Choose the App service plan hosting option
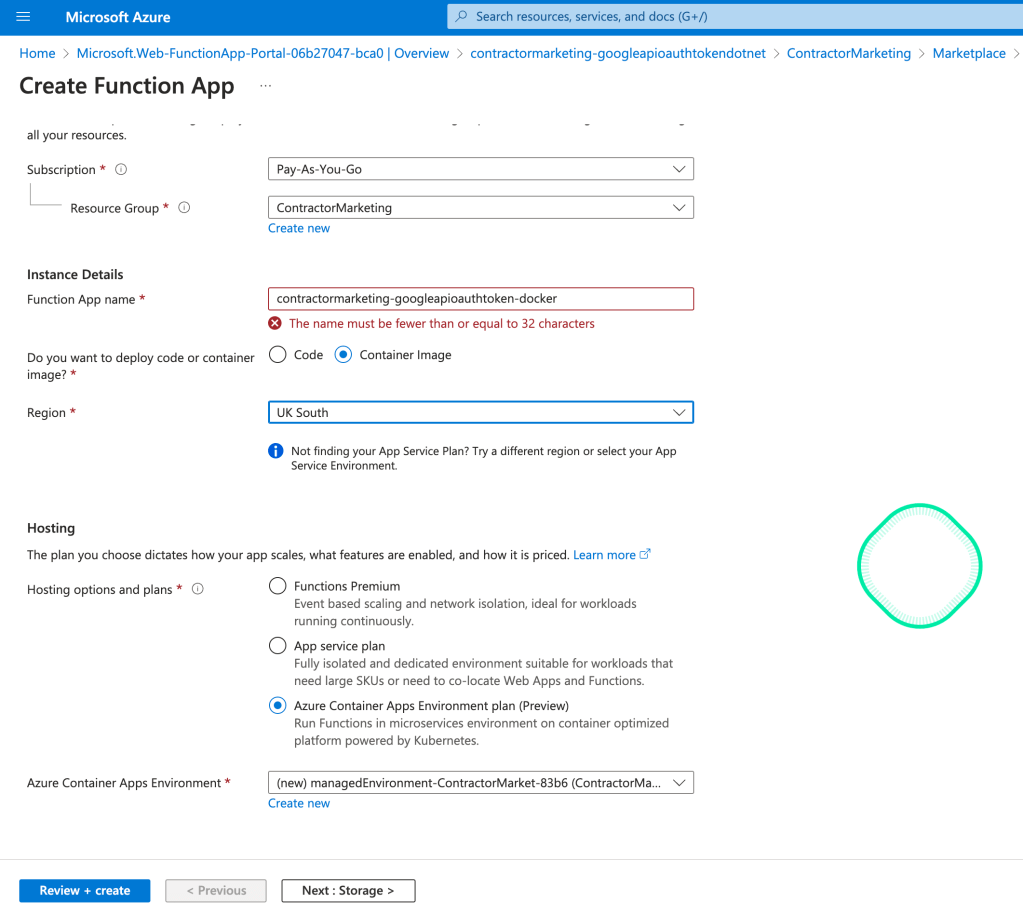Screen dimensions: 1023x914 (277, 646)
